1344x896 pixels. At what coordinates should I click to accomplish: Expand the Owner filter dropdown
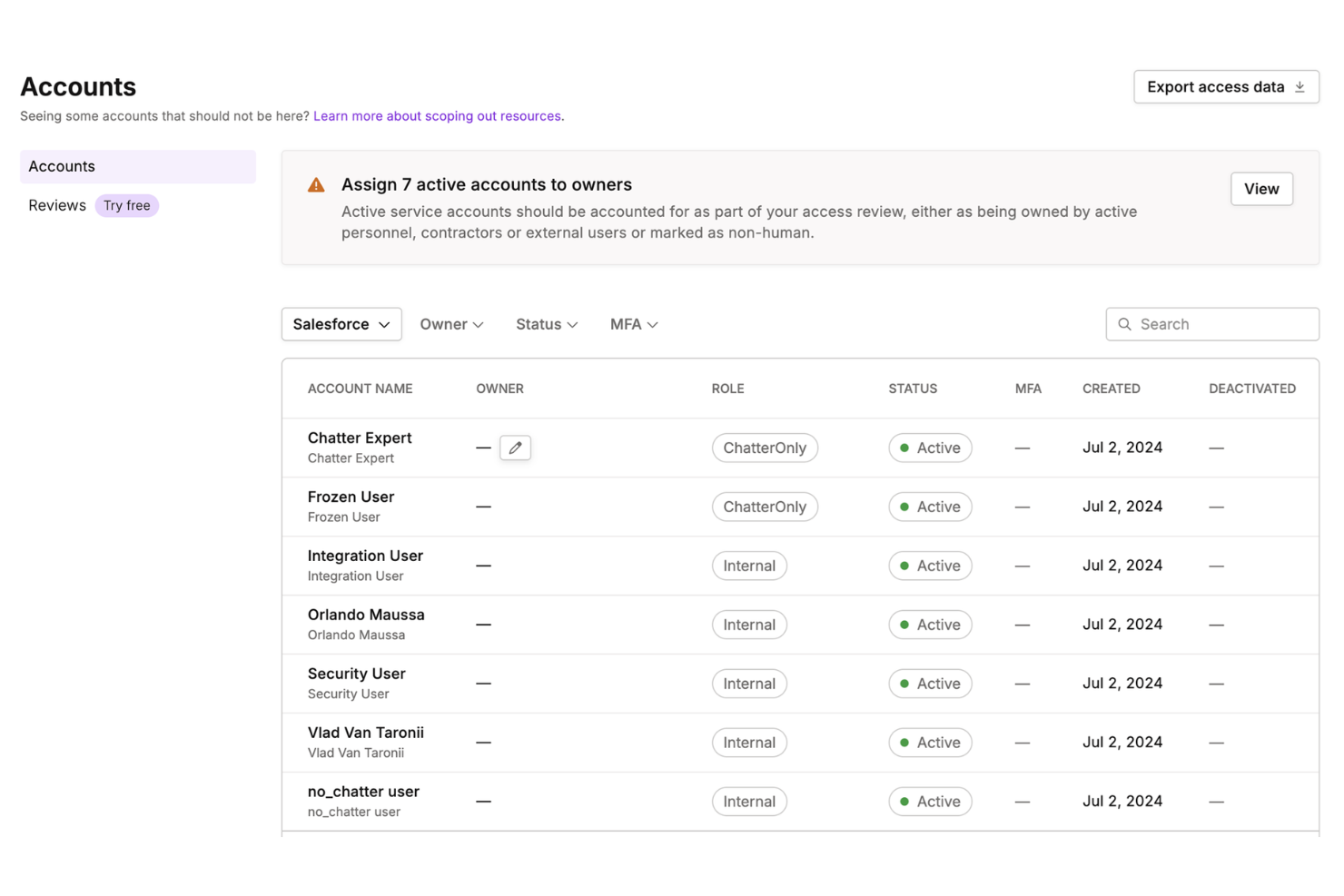451,324
